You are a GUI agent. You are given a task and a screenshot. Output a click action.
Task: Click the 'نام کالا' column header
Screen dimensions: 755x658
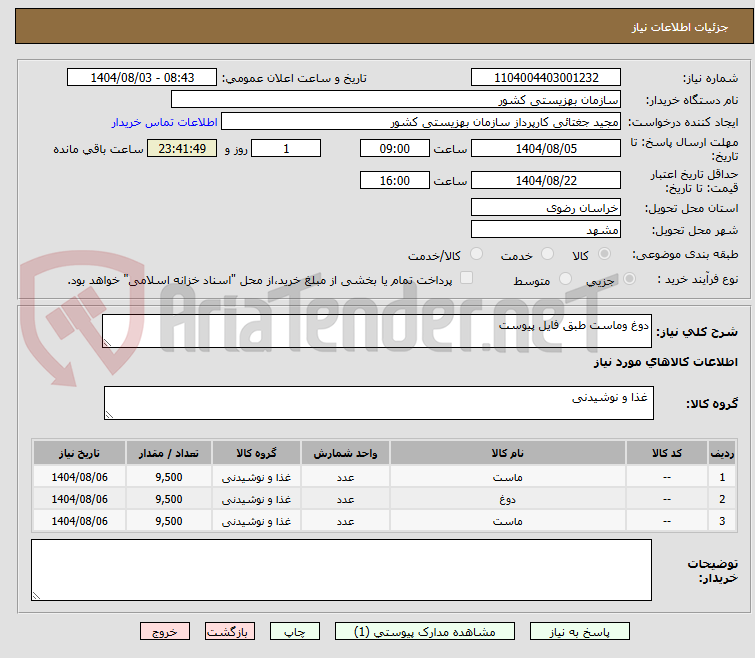click(508, 453)
